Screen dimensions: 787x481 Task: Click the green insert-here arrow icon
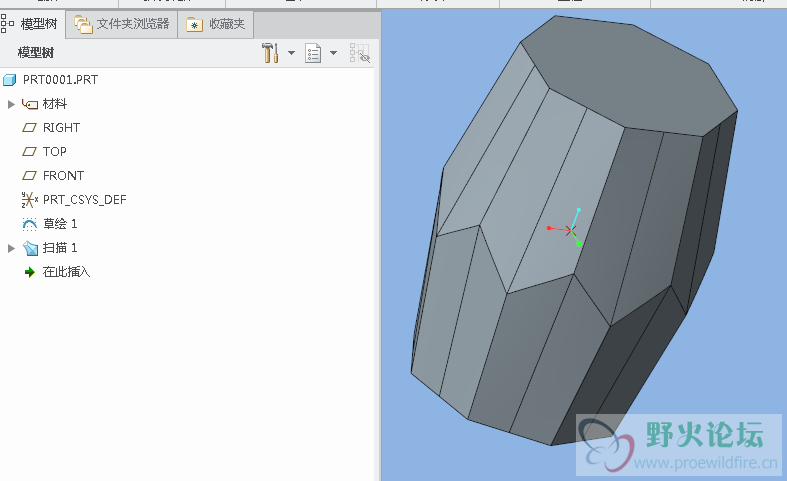(30, 272)
